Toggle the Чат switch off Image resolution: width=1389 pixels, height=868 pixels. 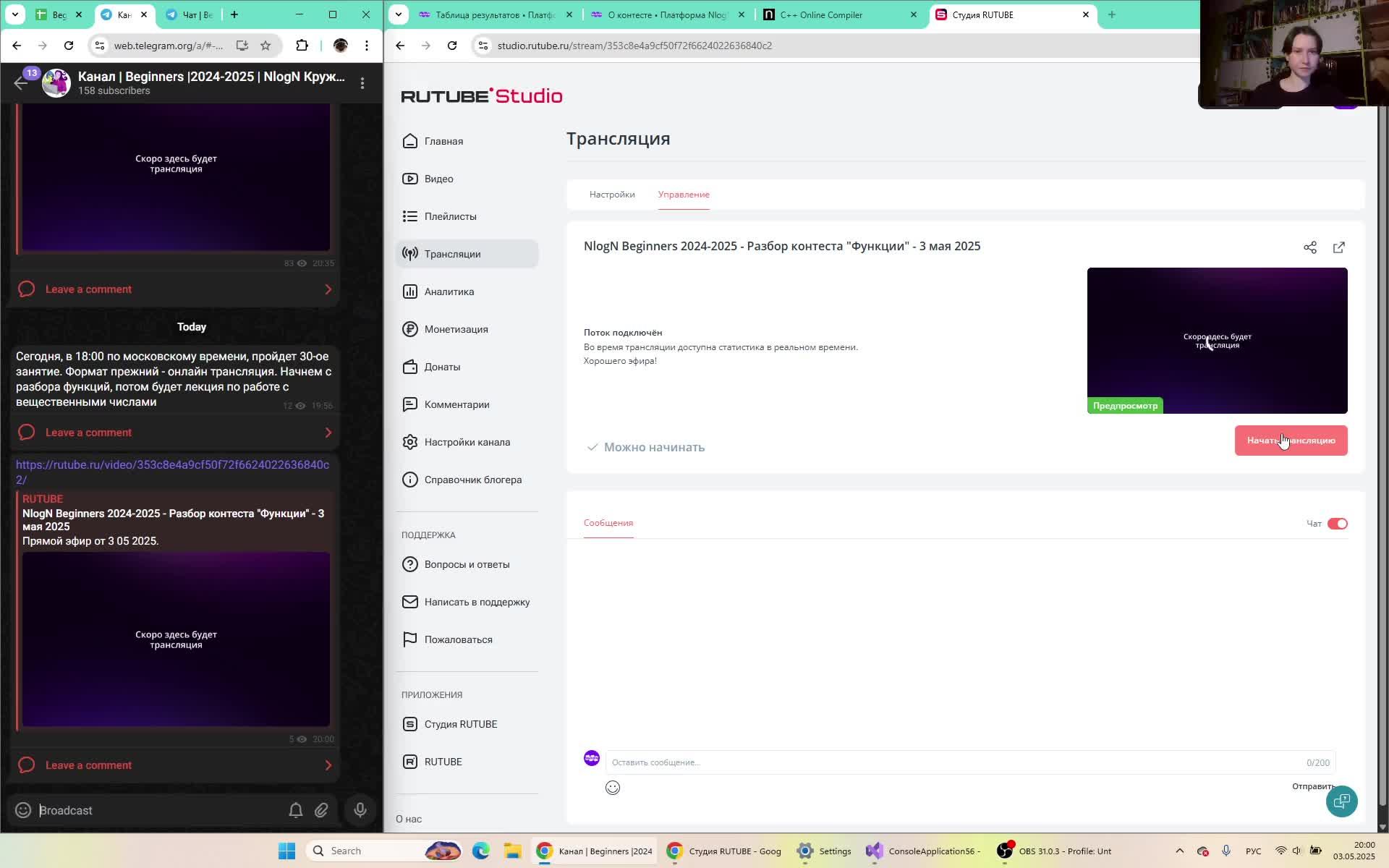(x=1337, y=524)
